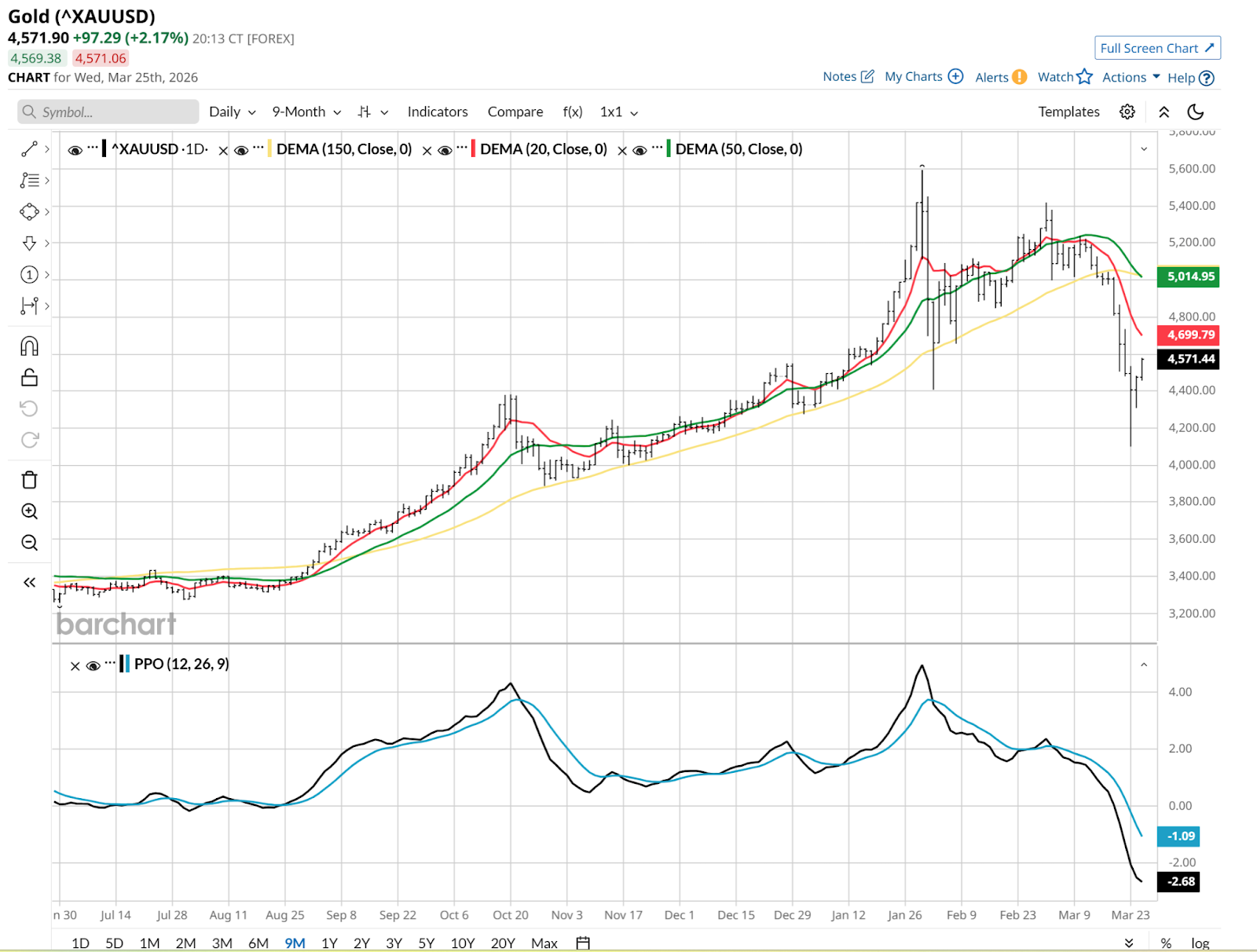Open the Daily frequency dropdown
Image resolution: width=1257 pixels, height=952 pixels.
click(x=232, y=112)
